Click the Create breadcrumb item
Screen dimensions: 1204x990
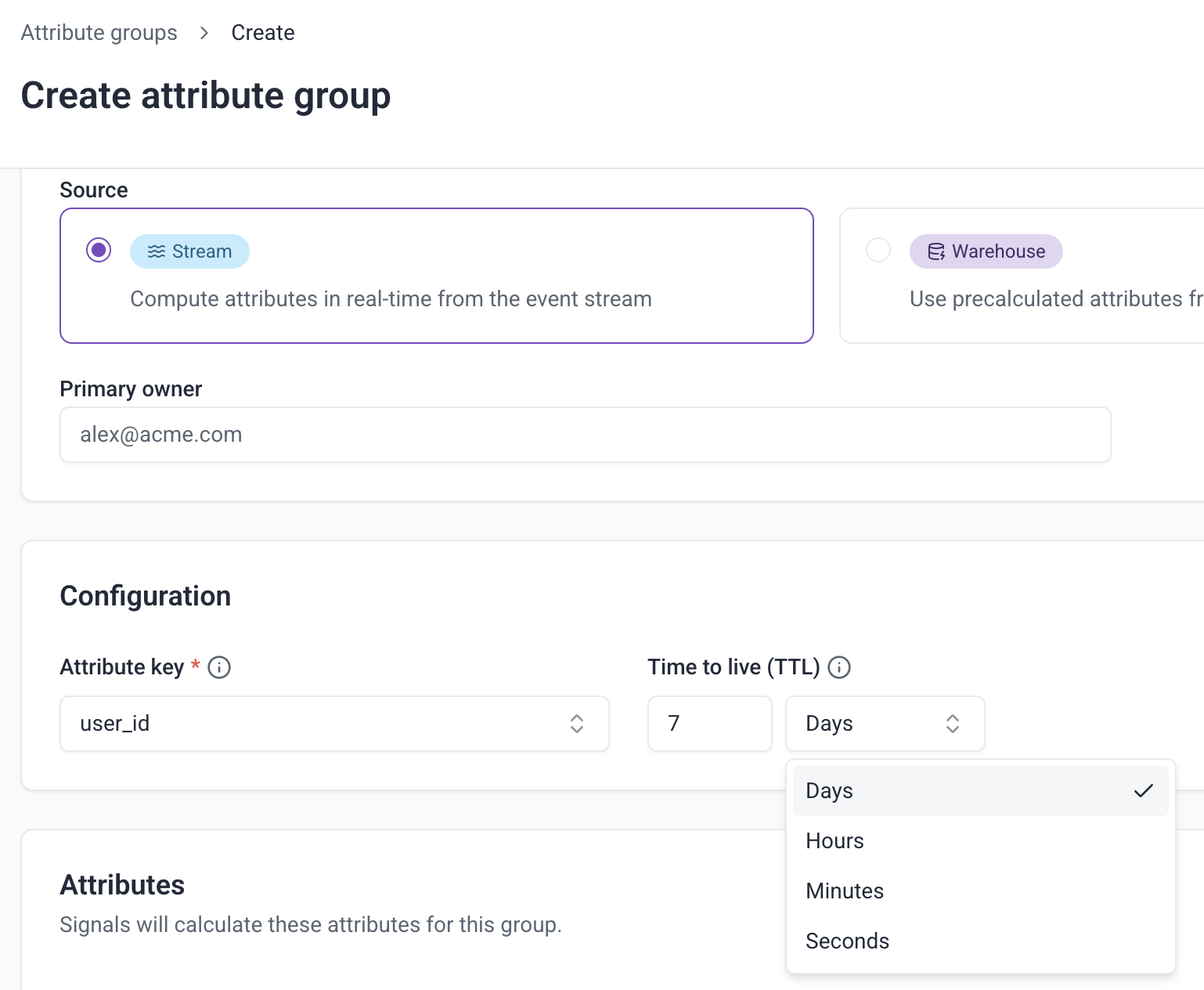coord(263,33)
